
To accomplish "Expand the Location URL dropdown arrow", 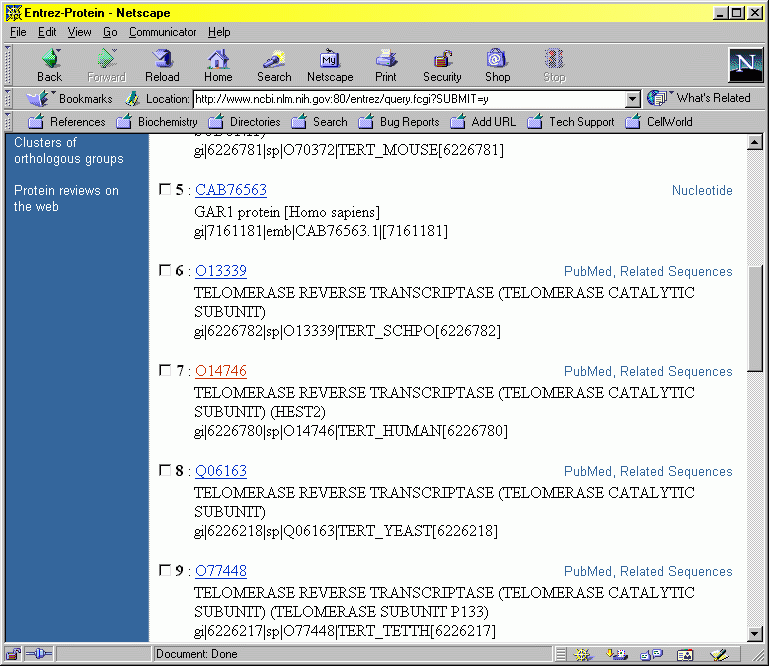I will [x=633, y=99].
